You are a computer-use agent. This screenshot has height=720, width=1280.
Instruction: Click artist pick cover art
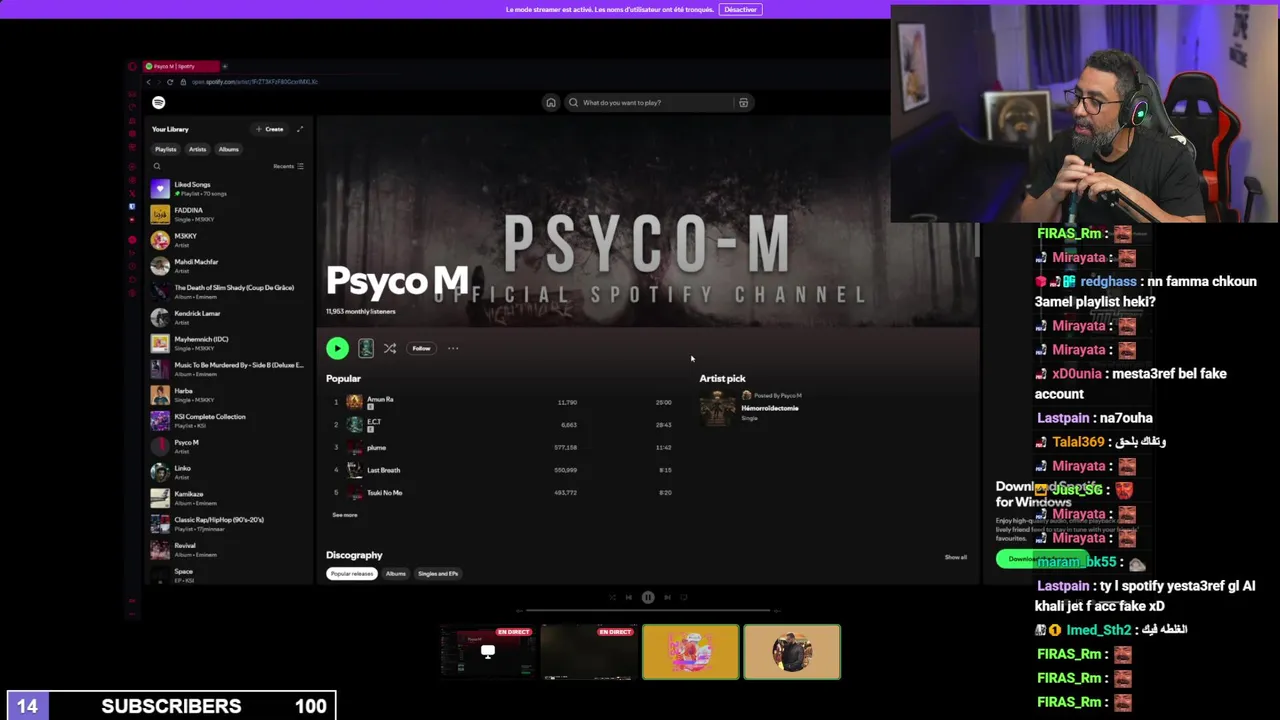click(717, 408)
